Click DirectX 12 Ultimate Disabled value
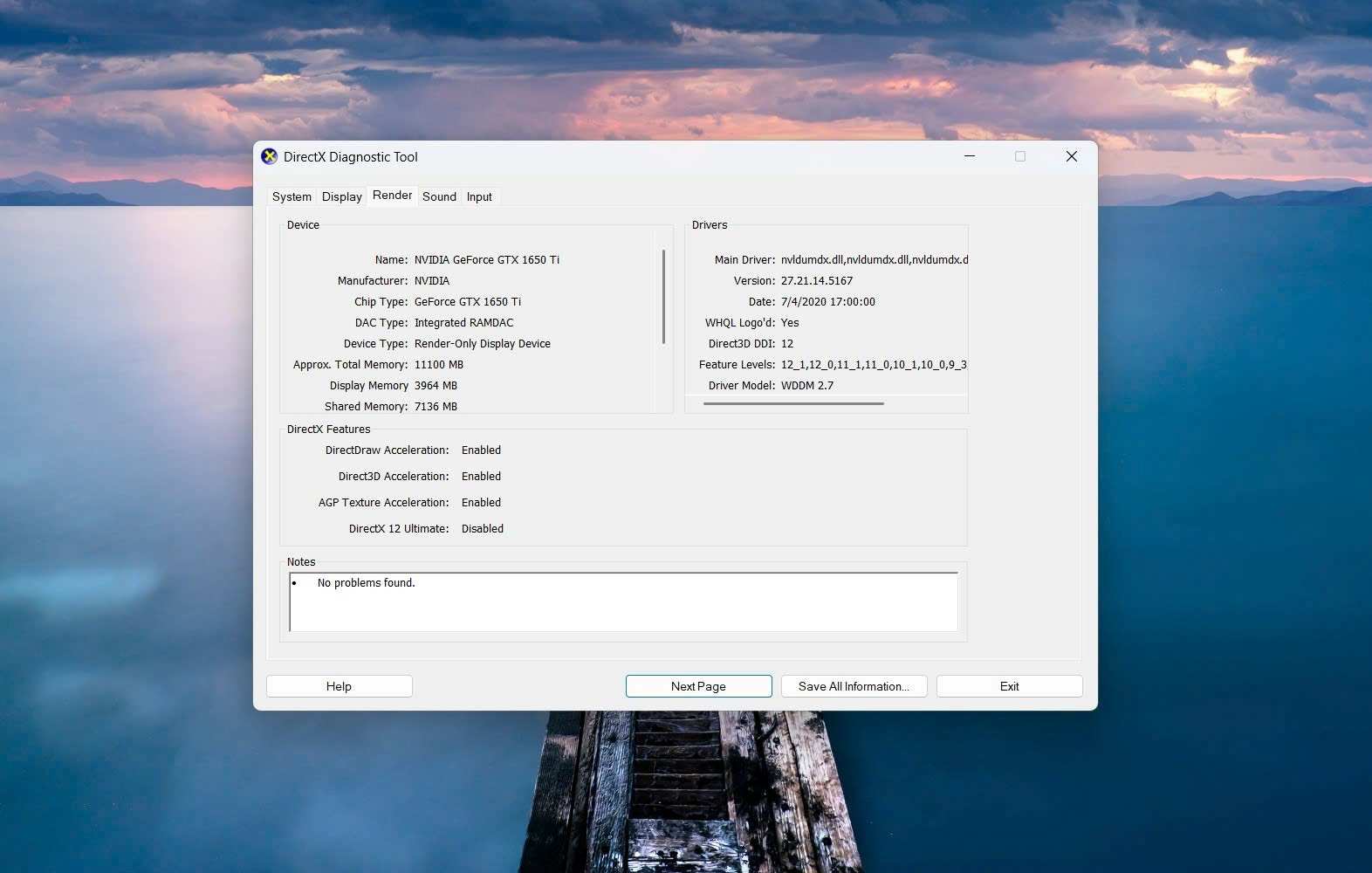The width and height of the screenshot is (1372, 873). point(483,529)
